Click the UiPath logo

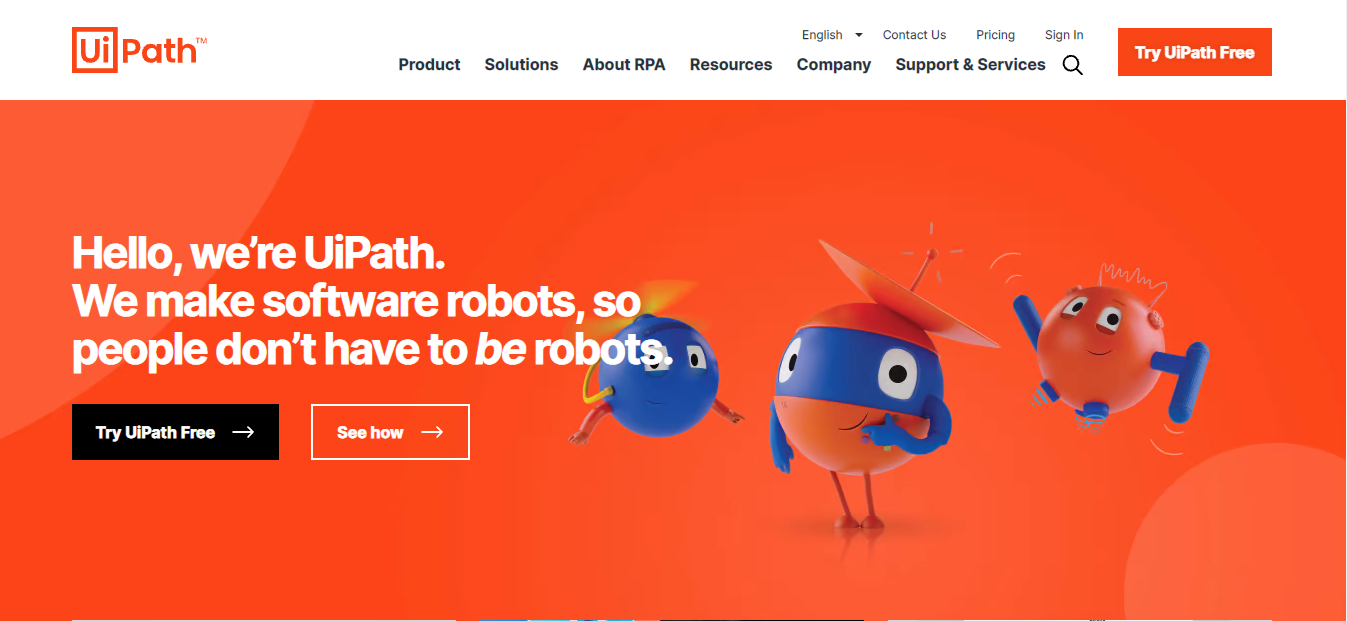point(140,50)
